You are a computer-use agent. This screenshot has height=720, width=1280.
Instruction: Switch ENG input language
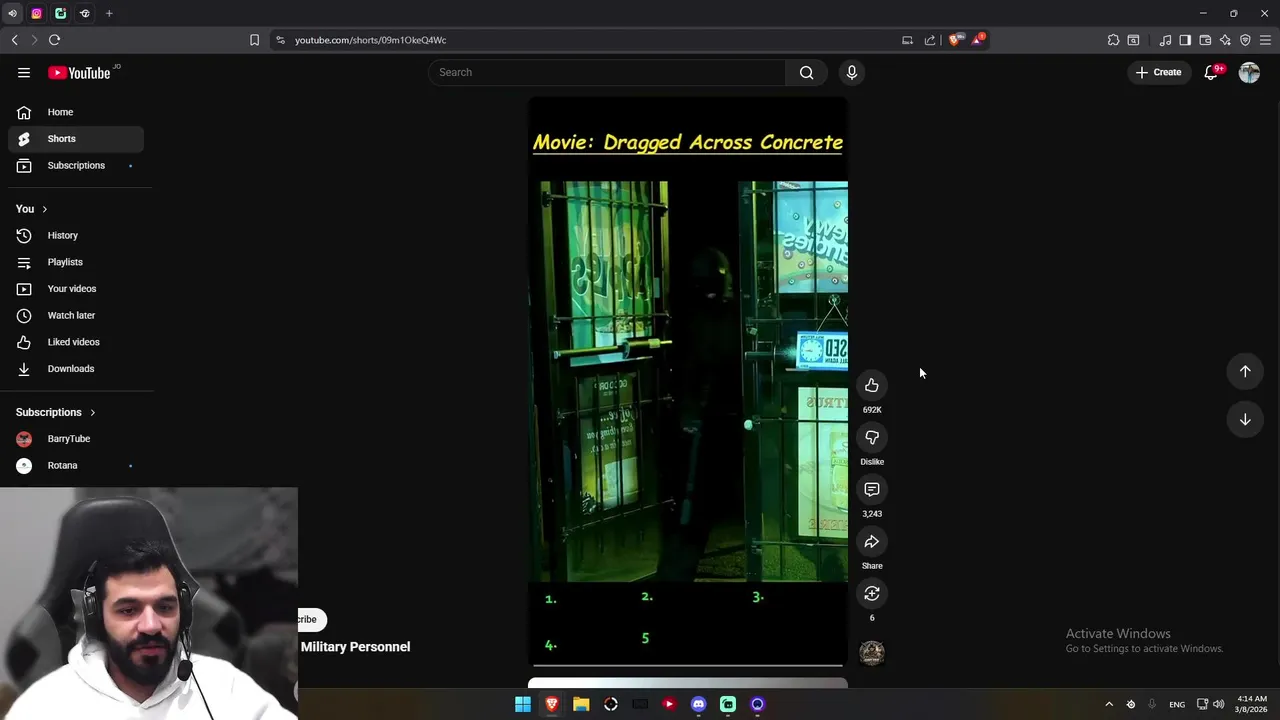(1177, 704)
